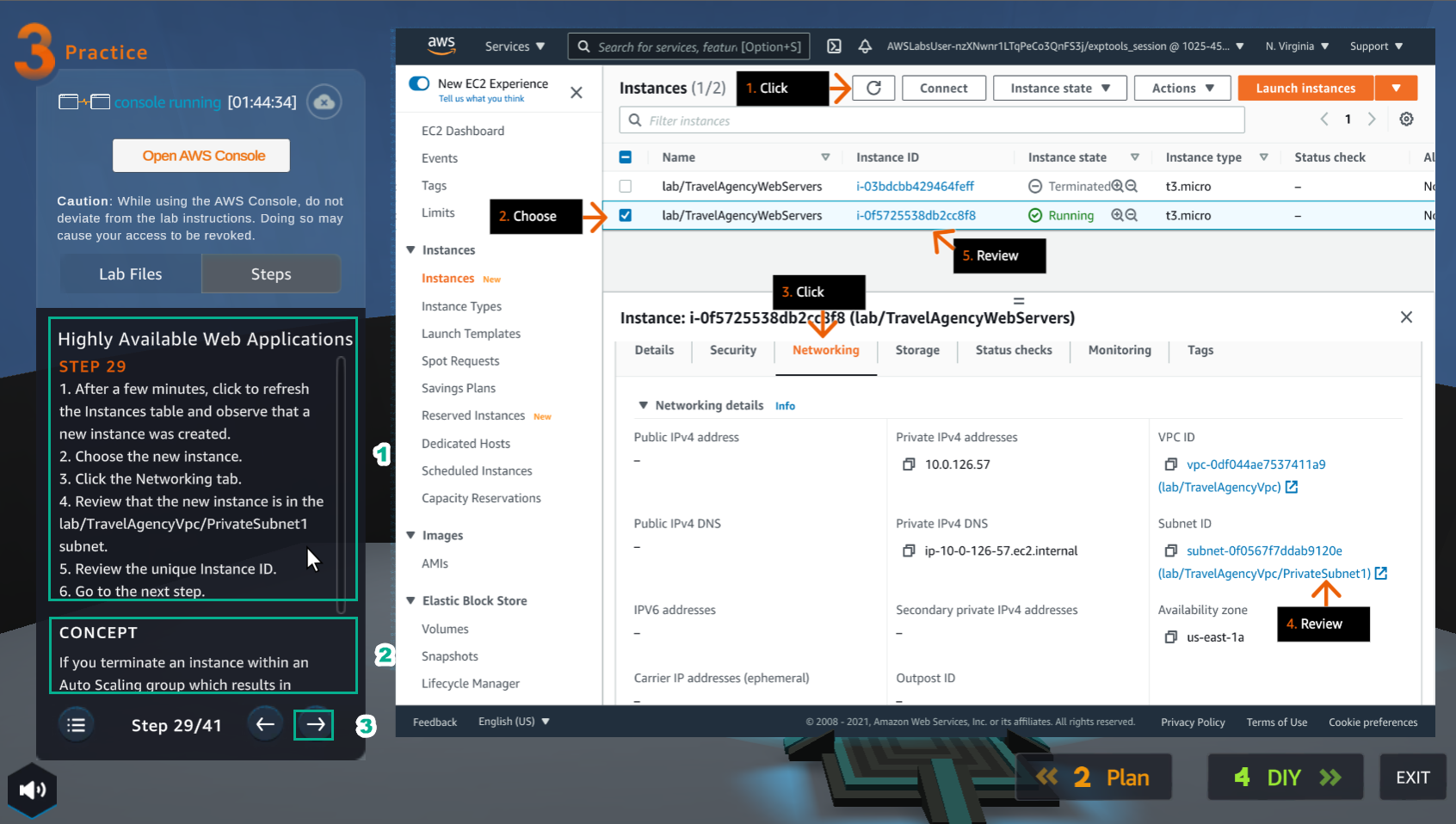Screen dimensions: 1456x824
Task: Copy the subnet ID
Action: (x=1170, y=550)
